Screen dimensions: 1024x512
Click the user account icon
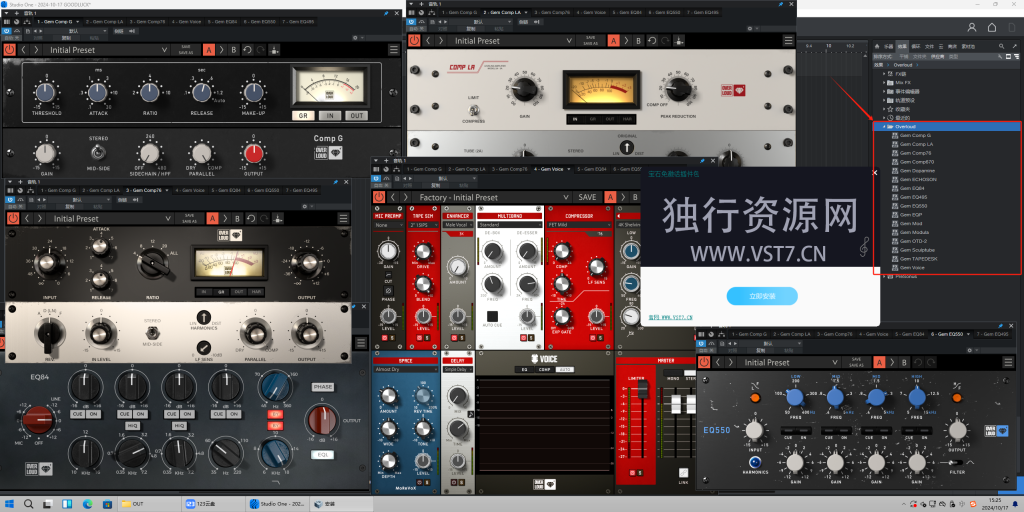972,27
